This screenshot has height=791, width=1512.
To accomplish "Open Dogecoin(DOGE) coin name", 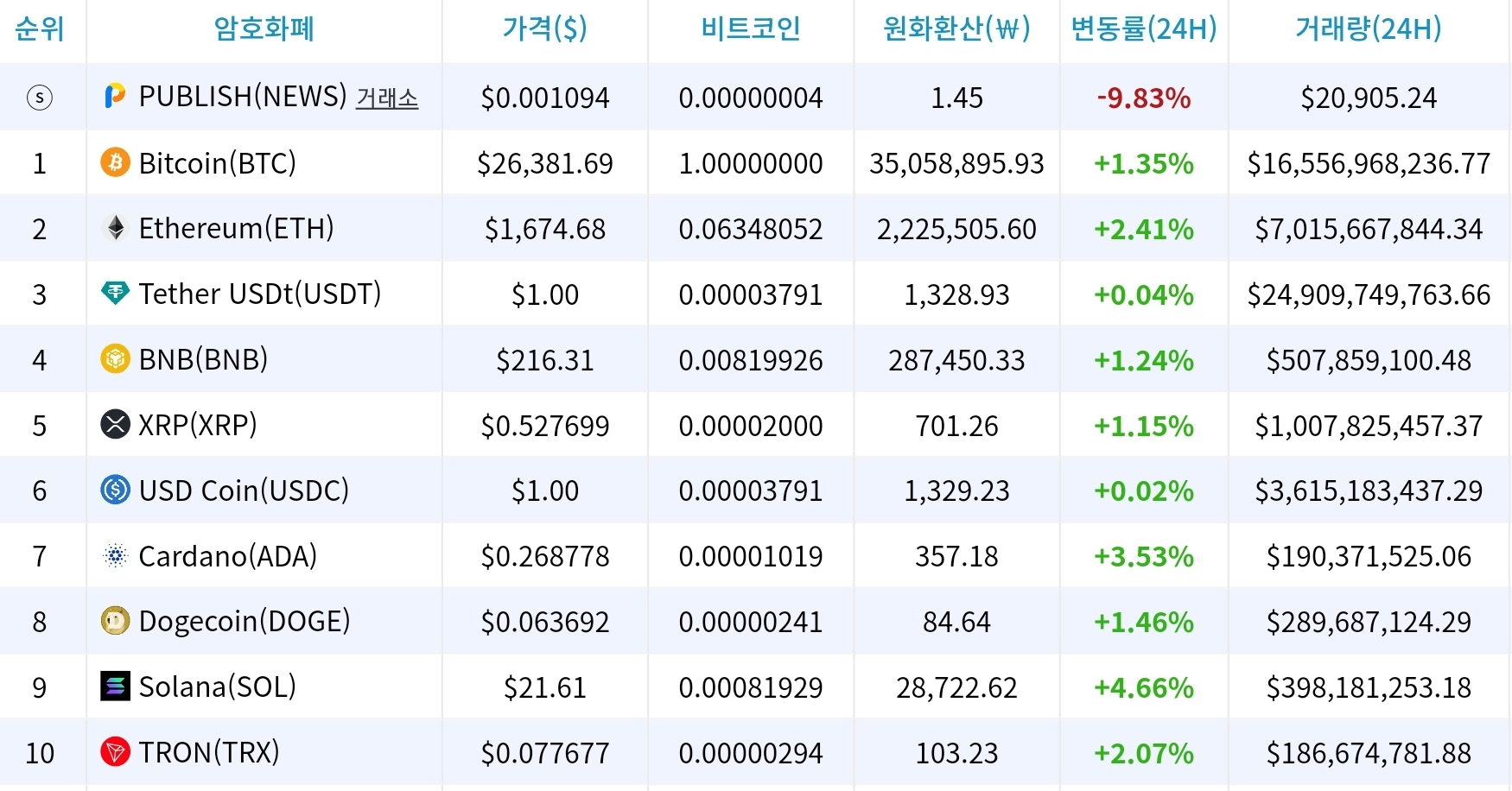I will [245, 621].
